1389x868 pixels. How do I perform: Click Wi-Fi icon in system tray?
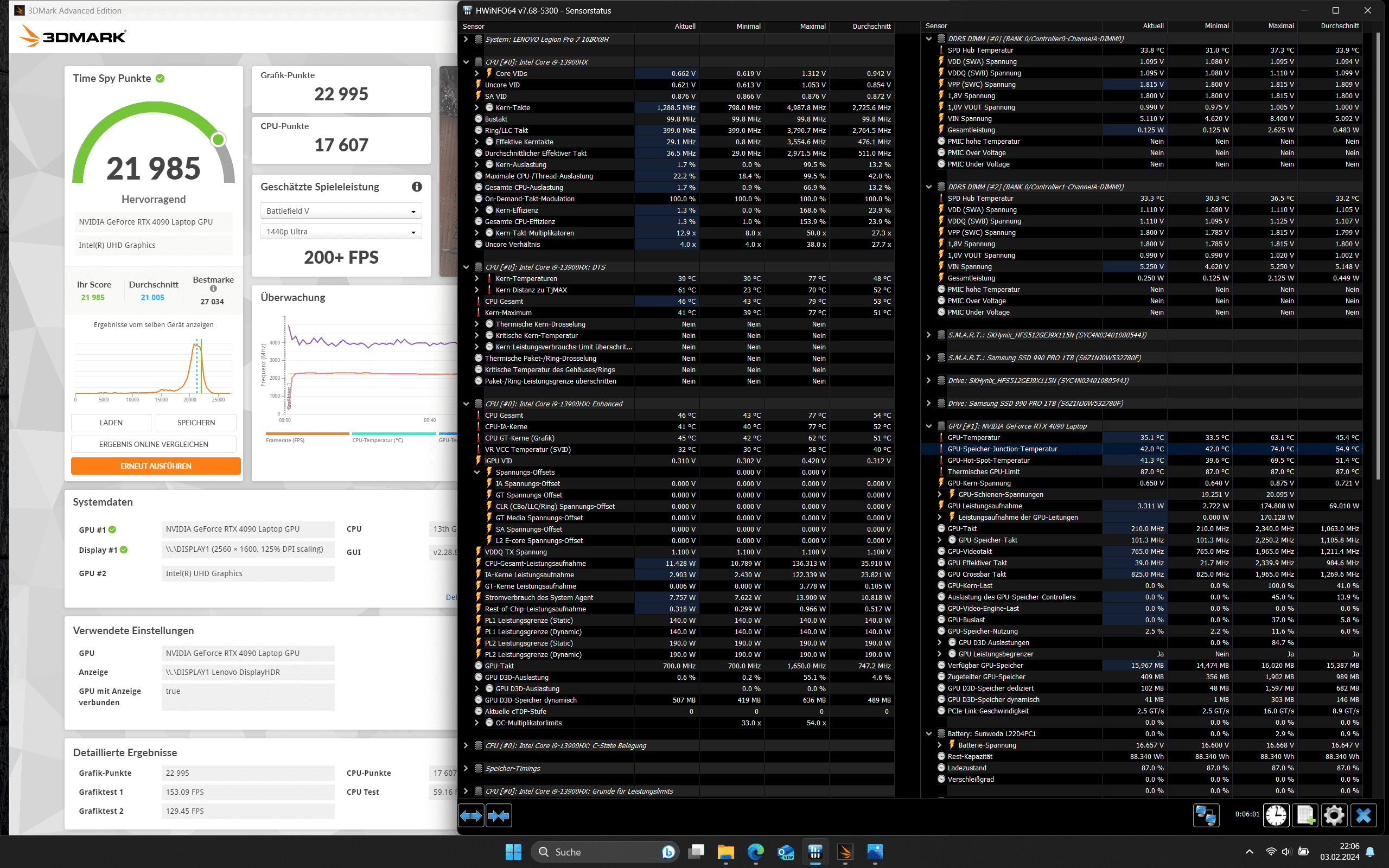coord(1271,852)
